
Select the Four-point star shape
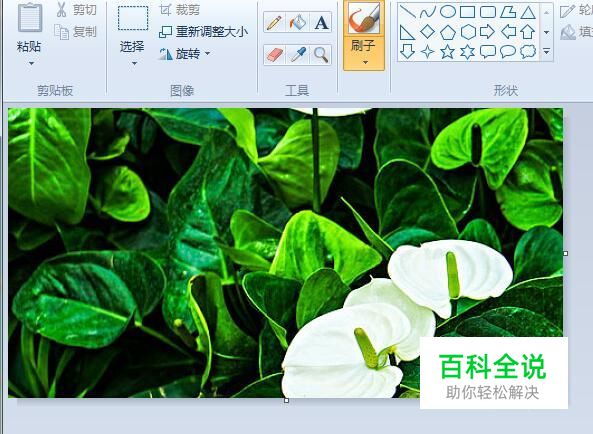427,51
